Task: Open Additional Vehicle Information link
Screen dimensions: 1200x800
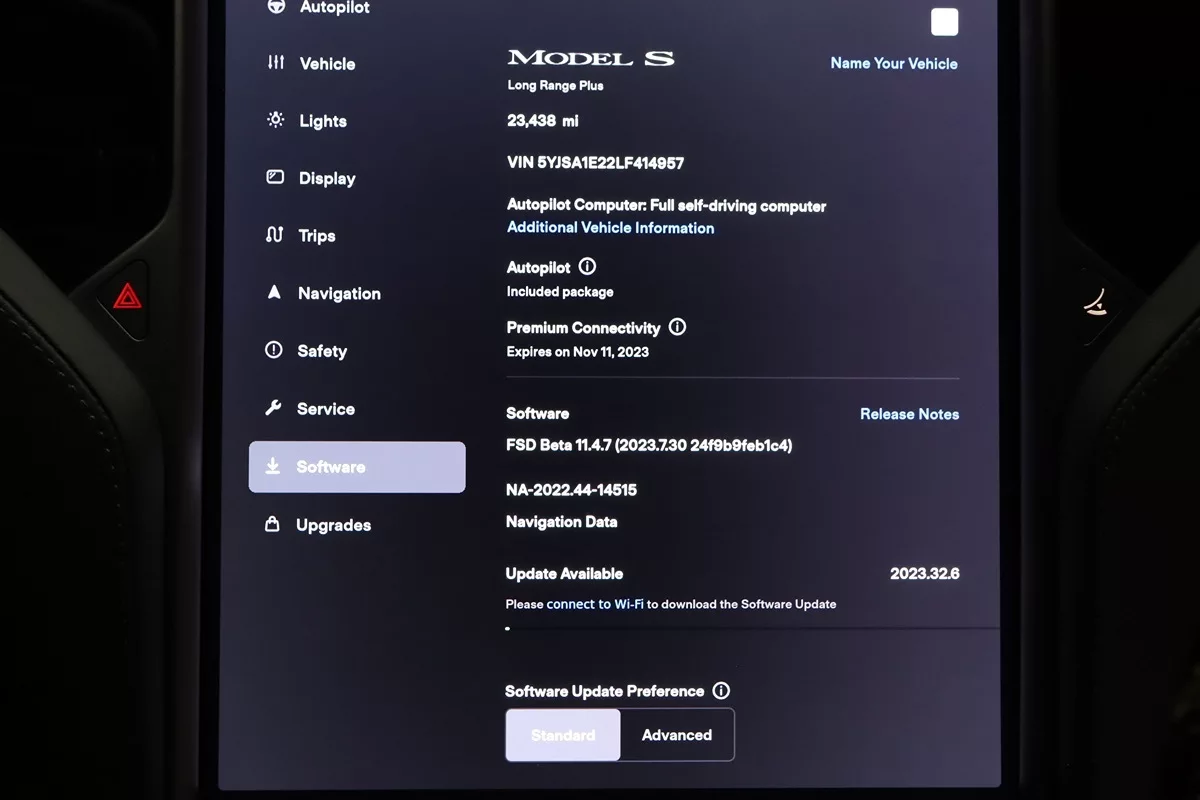Action: tap(610, 228)
